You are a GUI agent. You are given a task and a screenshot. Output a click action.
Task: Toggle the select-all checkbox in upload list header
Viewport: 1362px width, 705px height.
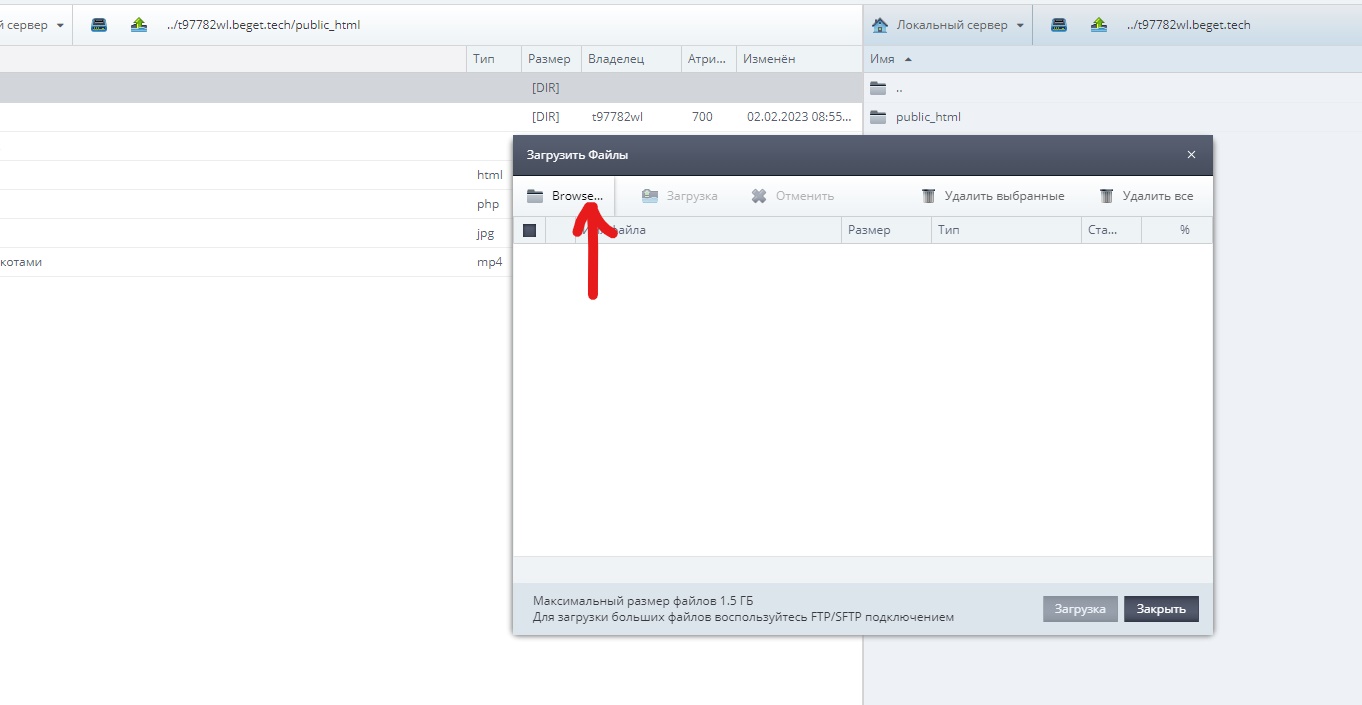[530, 230]
